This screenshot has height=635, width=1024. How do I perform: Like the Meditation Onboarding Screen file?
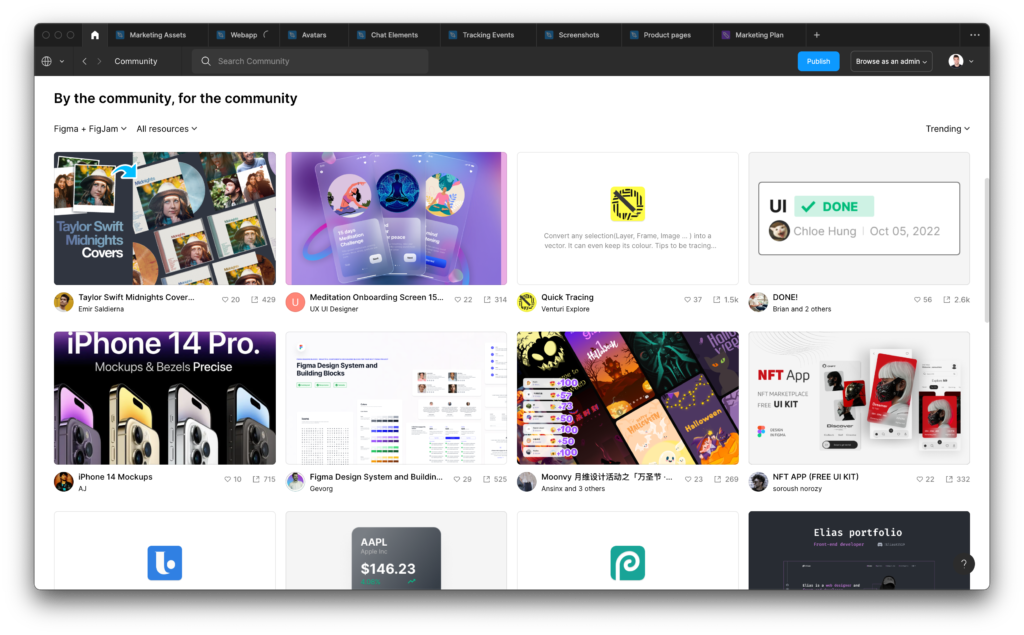tap(458, 300)
